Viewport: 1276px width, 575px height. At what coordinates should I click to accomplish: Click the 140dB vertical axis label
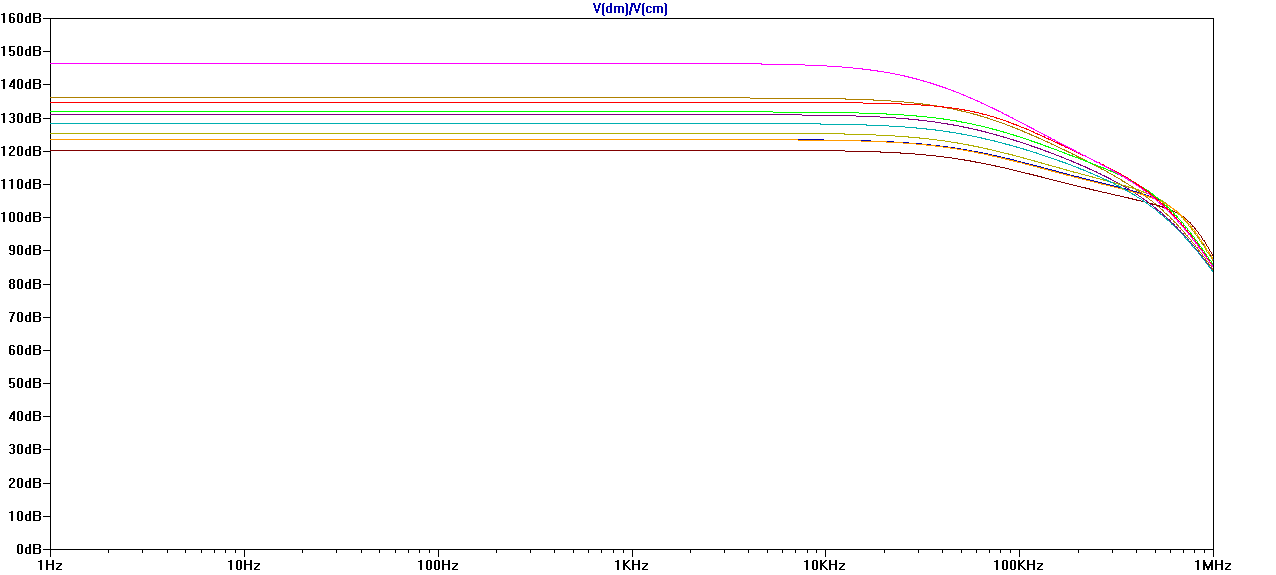pos(21,85)
